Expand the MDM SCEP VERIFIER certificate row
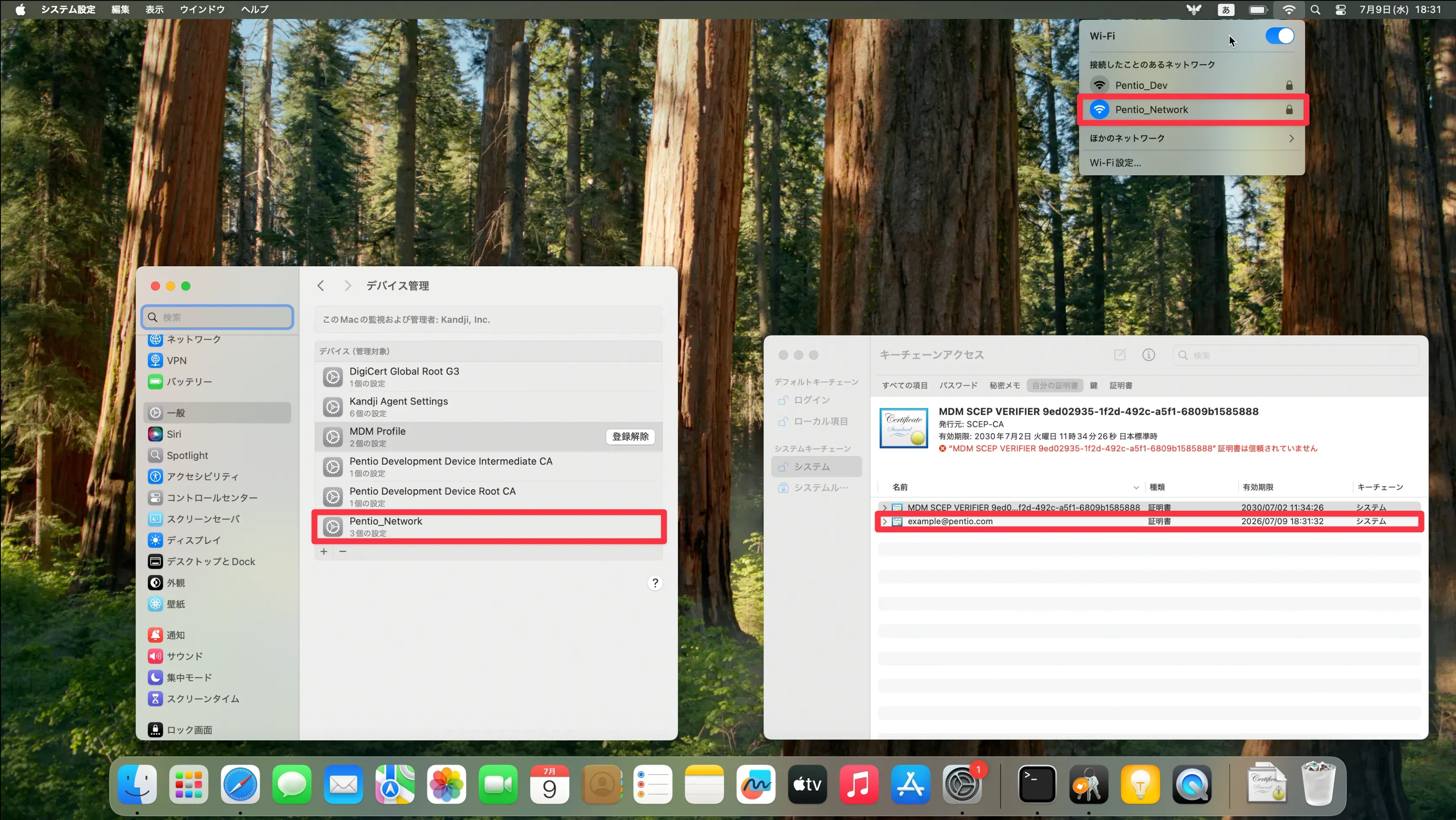 [x=885, y=507]
